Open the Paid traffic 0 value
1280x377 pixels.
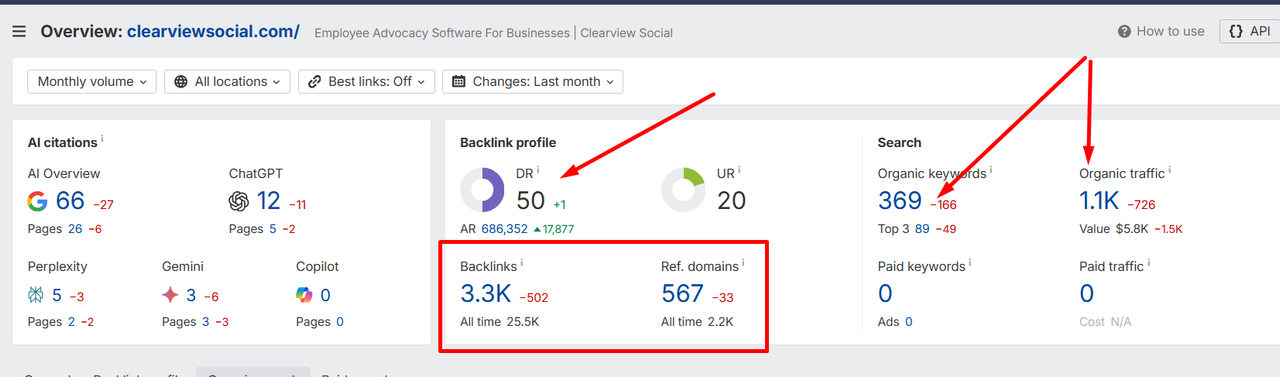(x=1087, y=294)
